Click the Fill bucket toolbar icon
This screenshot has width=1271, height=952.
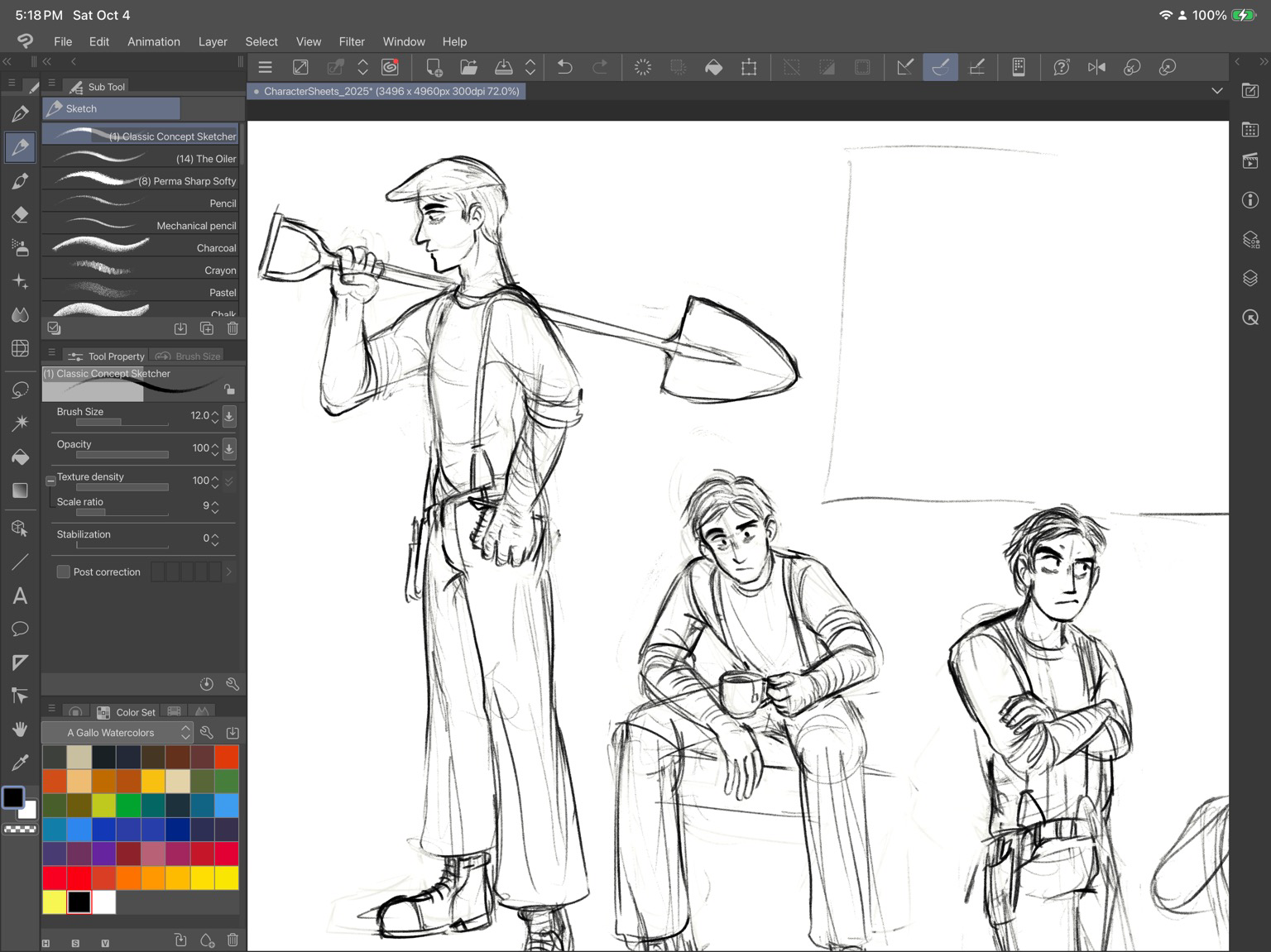click(713, 68)
